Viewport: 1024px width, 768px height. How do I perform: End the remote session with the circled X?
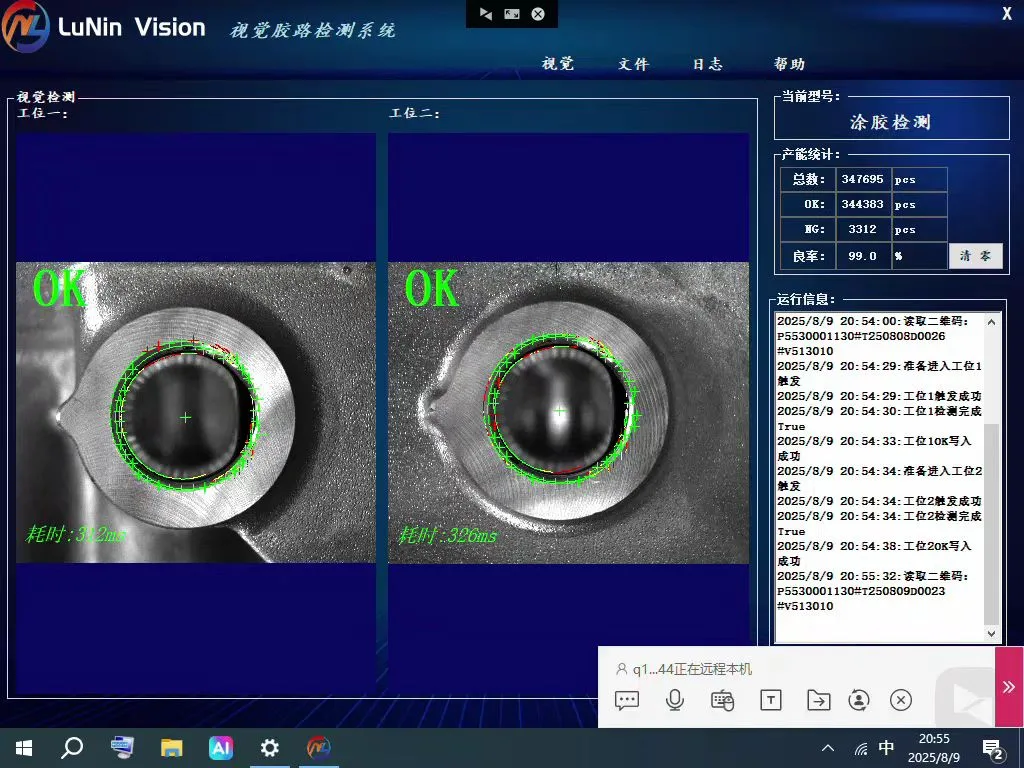[x=901, y=700]
